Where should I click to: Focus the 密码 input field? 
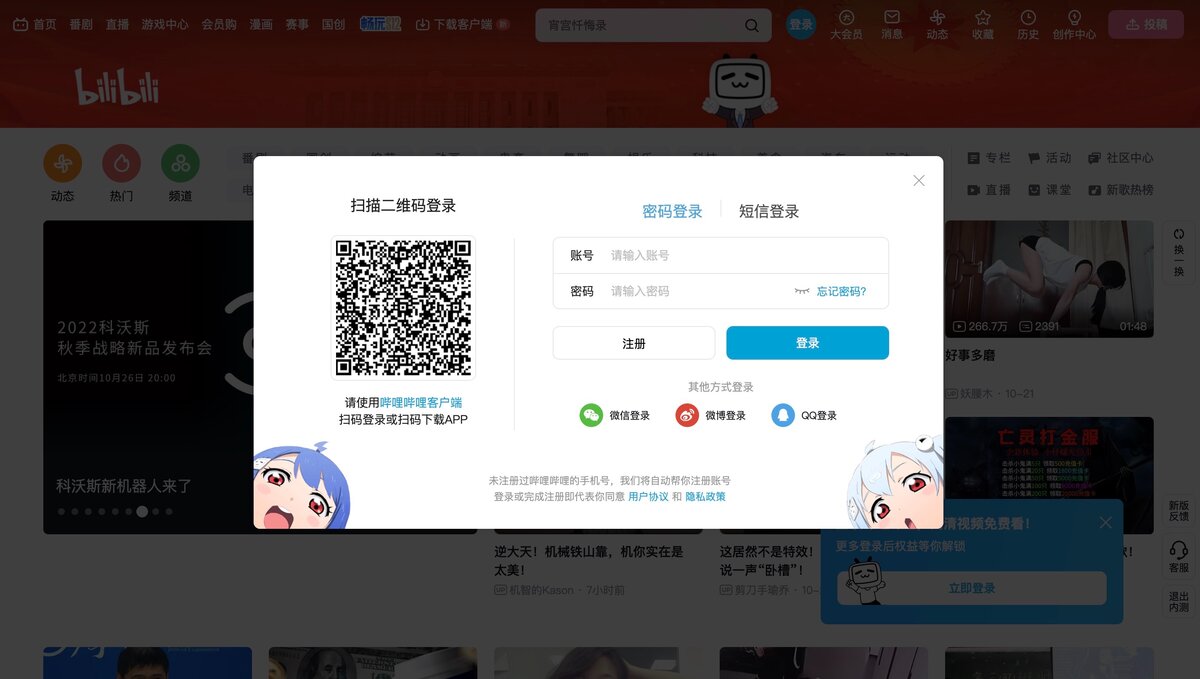coord(720,291)
